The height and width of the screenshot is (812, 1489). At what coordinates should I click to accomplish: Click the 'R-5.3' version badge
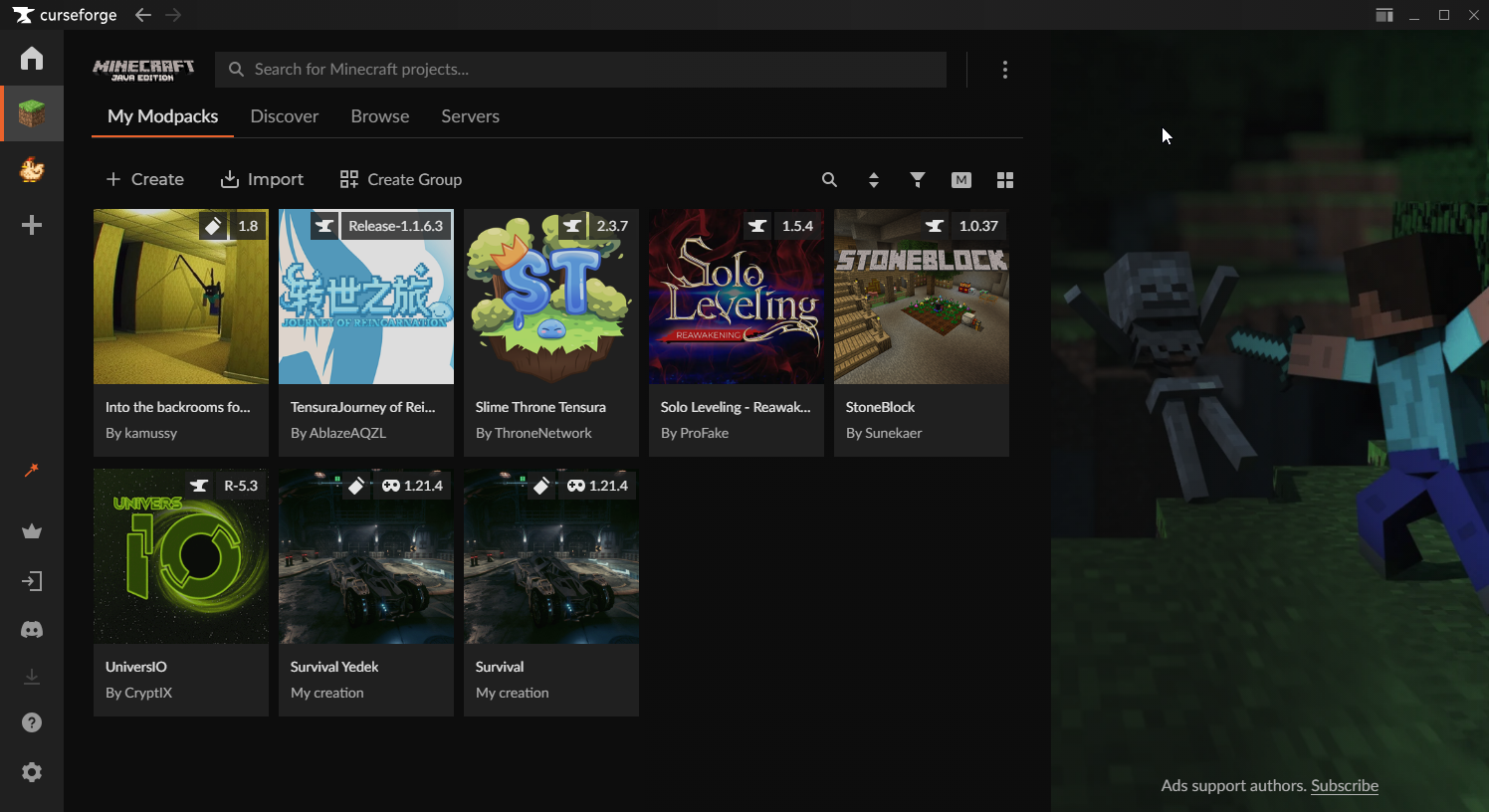[241, 486]
